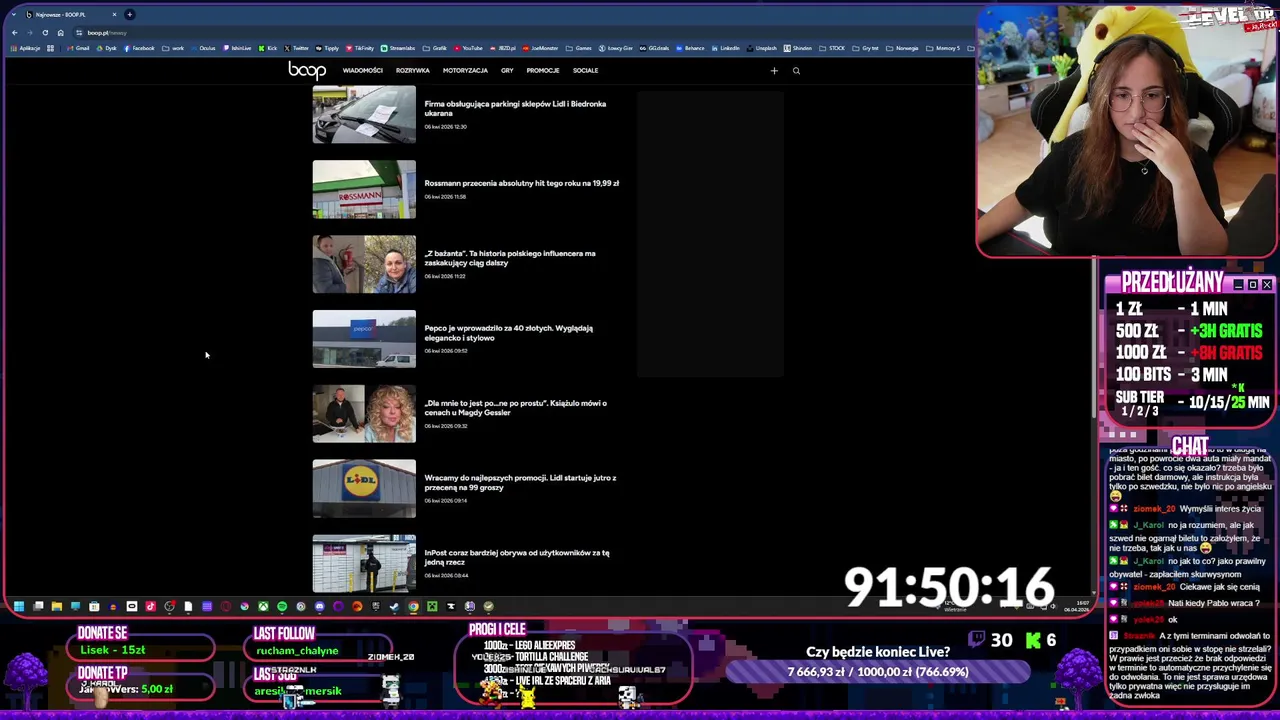Click the Rossmann store thumbnail
The height and width of the screenshot is (720, 1280).
pyautogui.click(x=364, y=189)
